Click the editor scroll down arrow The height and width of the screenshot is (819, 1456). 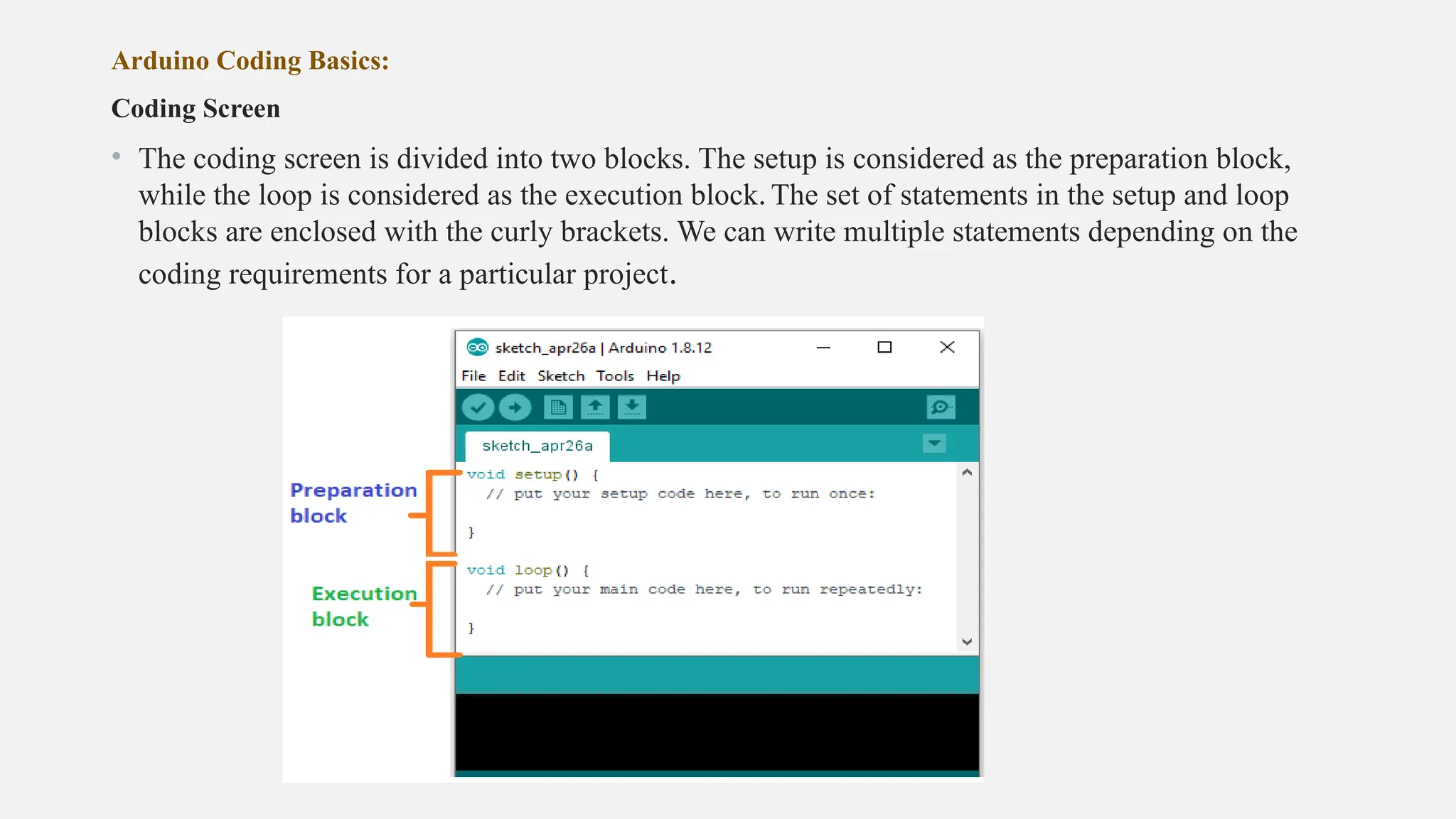coord(967,641)
